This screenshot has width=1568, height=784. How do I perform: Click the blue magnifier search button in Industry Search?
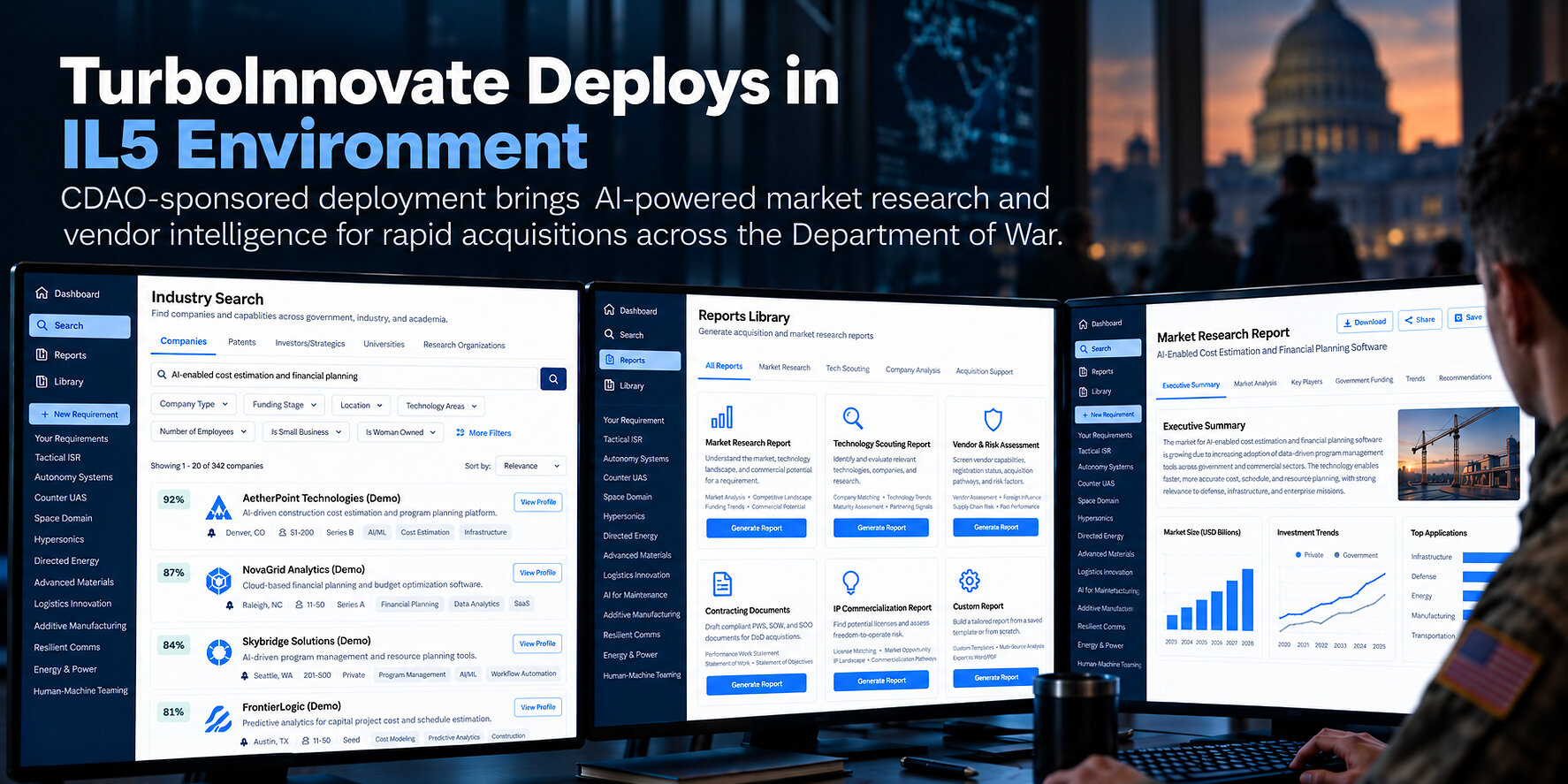[553, 379]
